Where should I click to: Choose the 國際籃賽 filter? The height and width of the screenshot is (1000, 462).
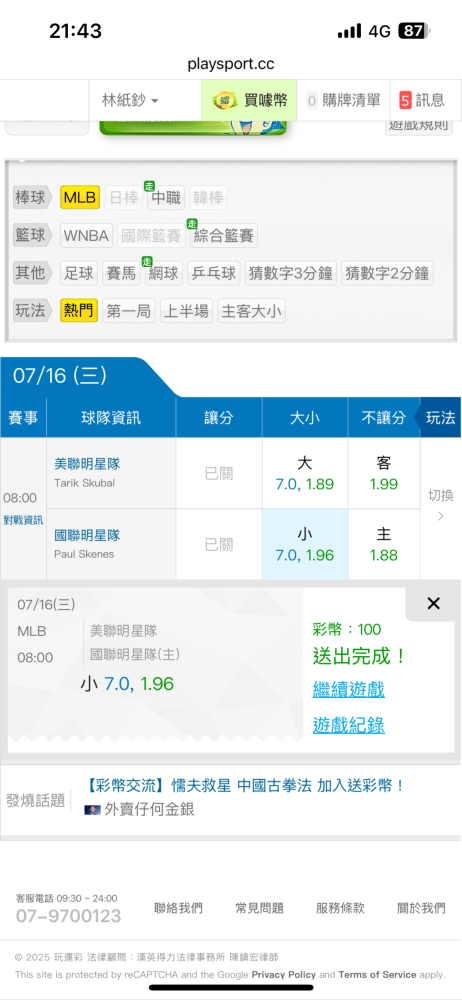point(151,236)
